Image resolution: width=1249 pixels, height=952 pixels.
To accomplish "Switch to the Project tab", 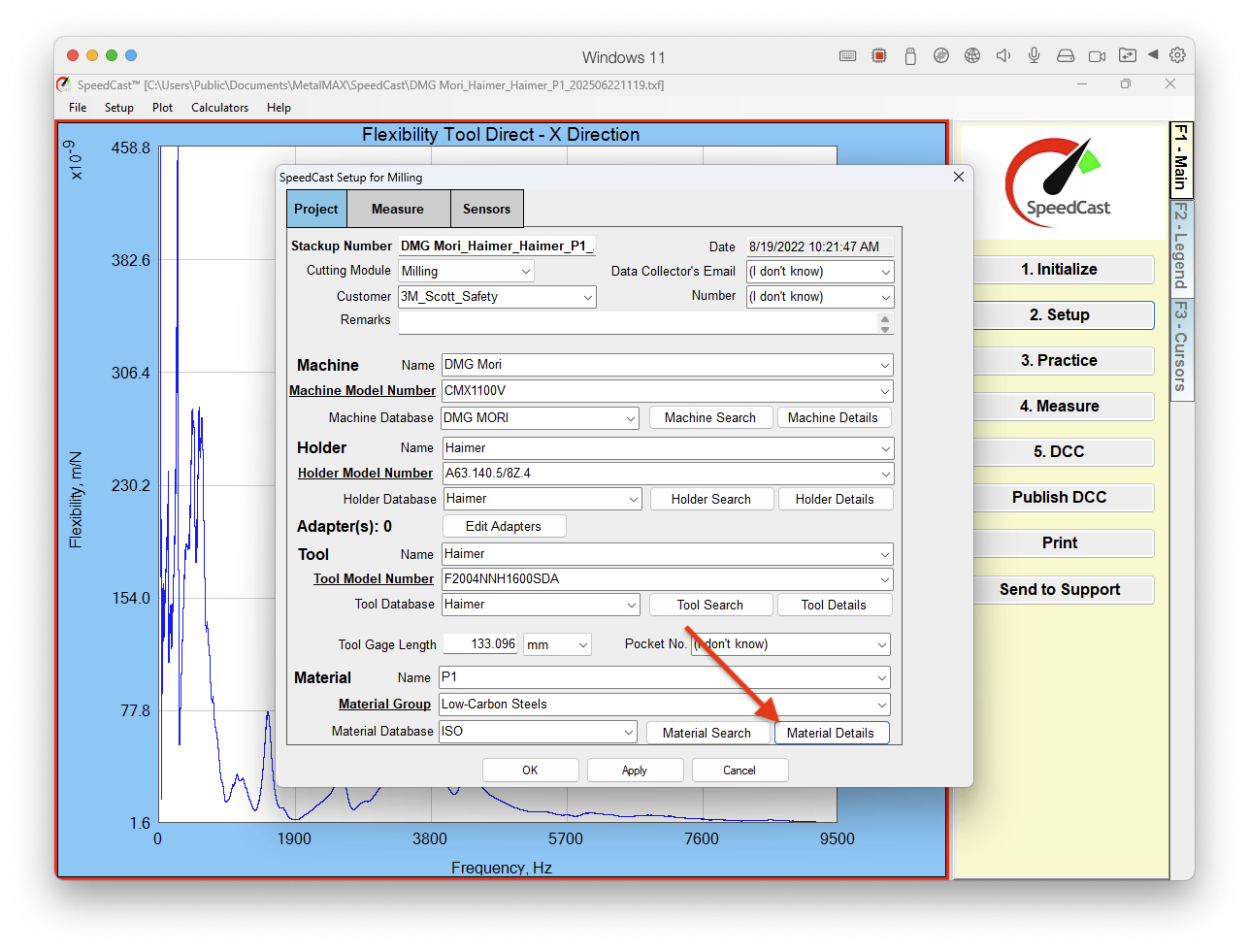I will click(x=316, y=209).
